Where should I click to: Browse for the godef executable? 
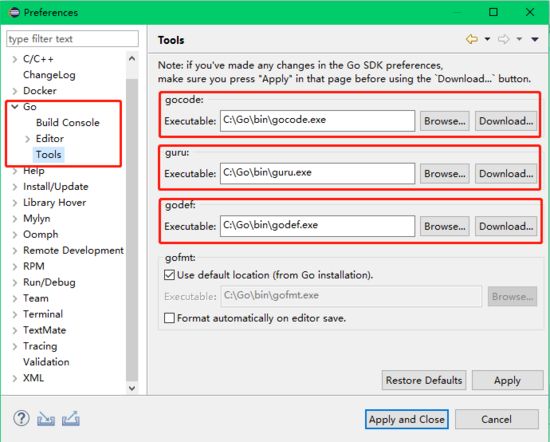444,226
